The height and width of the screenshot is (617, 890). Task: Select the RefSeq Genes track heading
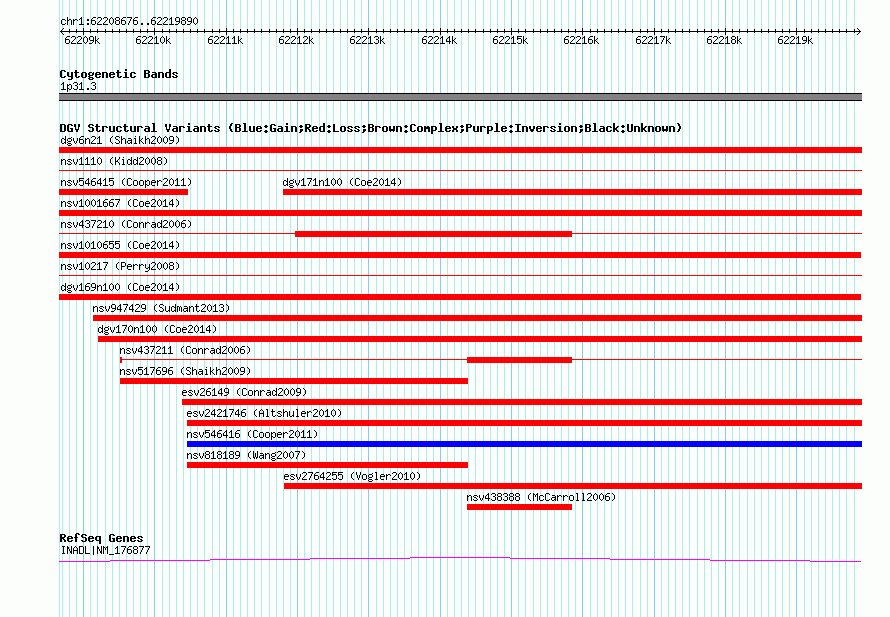pos(102,538)
